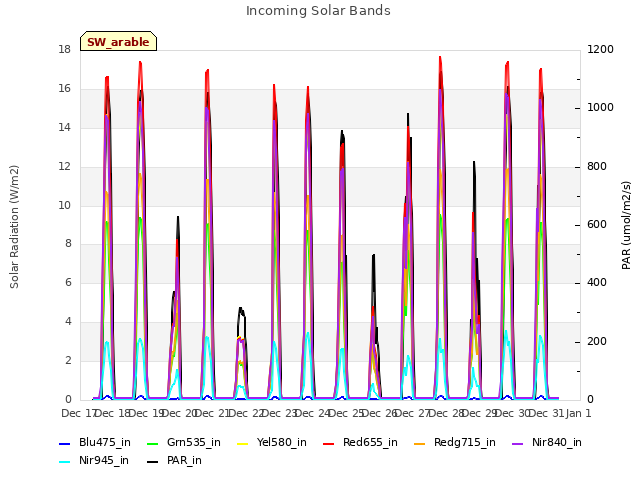640x480 pixels.
Task: Click the PAR (umol/m2/s) axis label
Action: (x=626, y=225)
